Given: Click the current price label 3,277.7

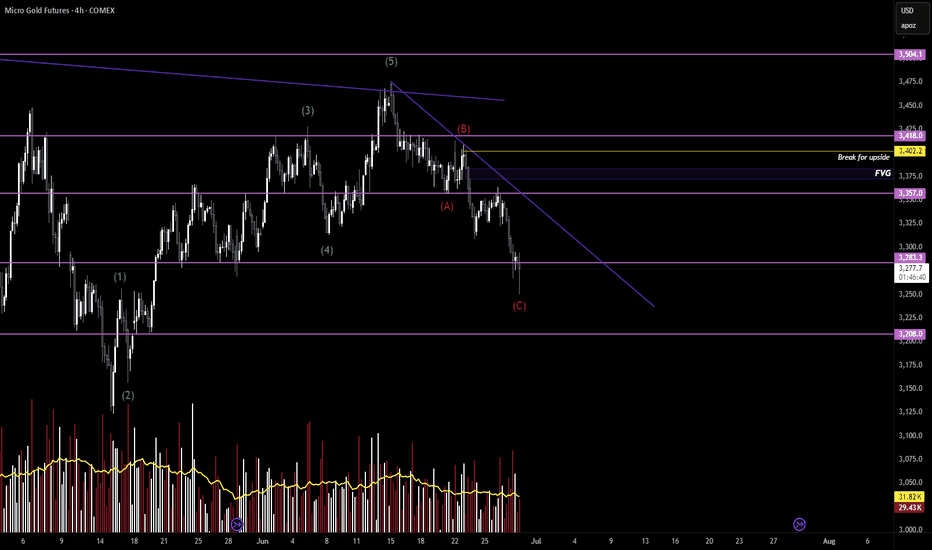Looking at the screenshot, I should 910,268.
